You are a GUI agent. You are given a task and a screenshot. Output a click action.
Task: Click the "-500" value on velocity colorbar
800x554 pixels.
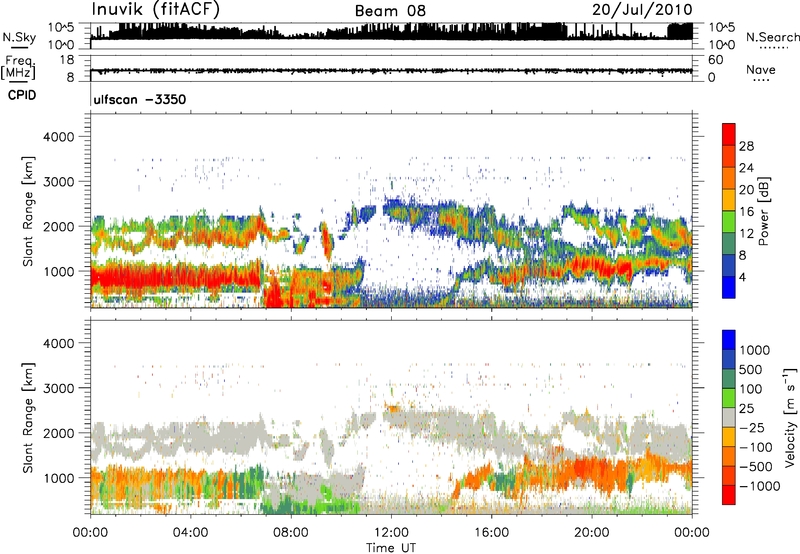756,467
